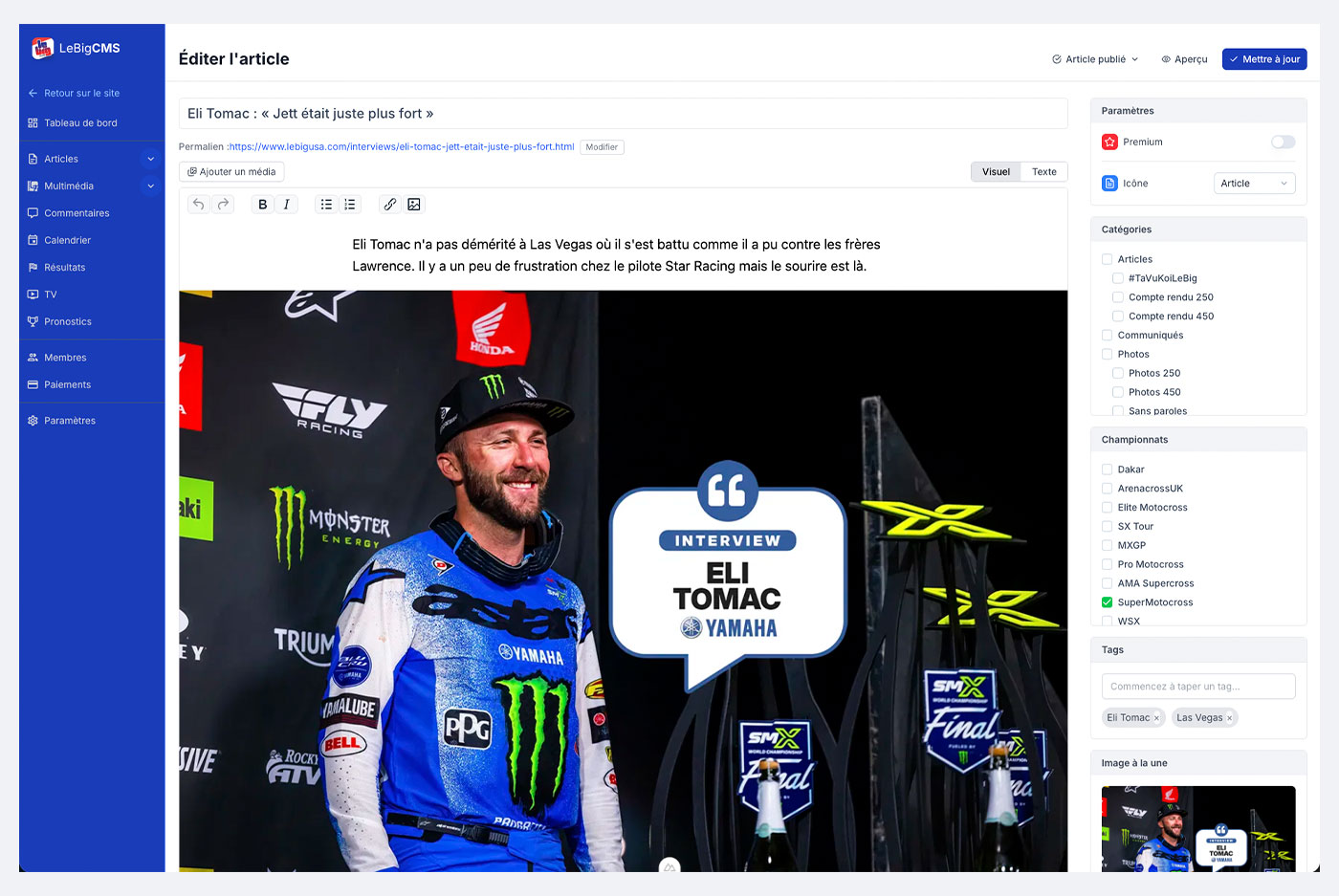
Task: Open Commentaires in the sidebar
Action: pyautogui.click(x=77, y=213)
